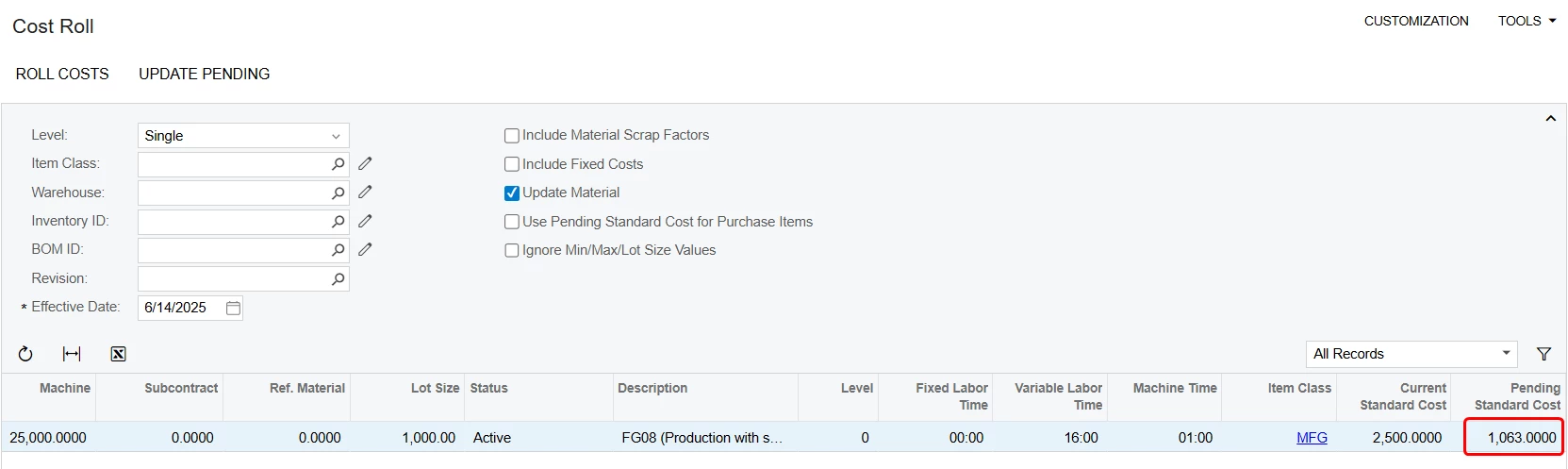Expand the All Records filter dropdown

(1411, 354)
